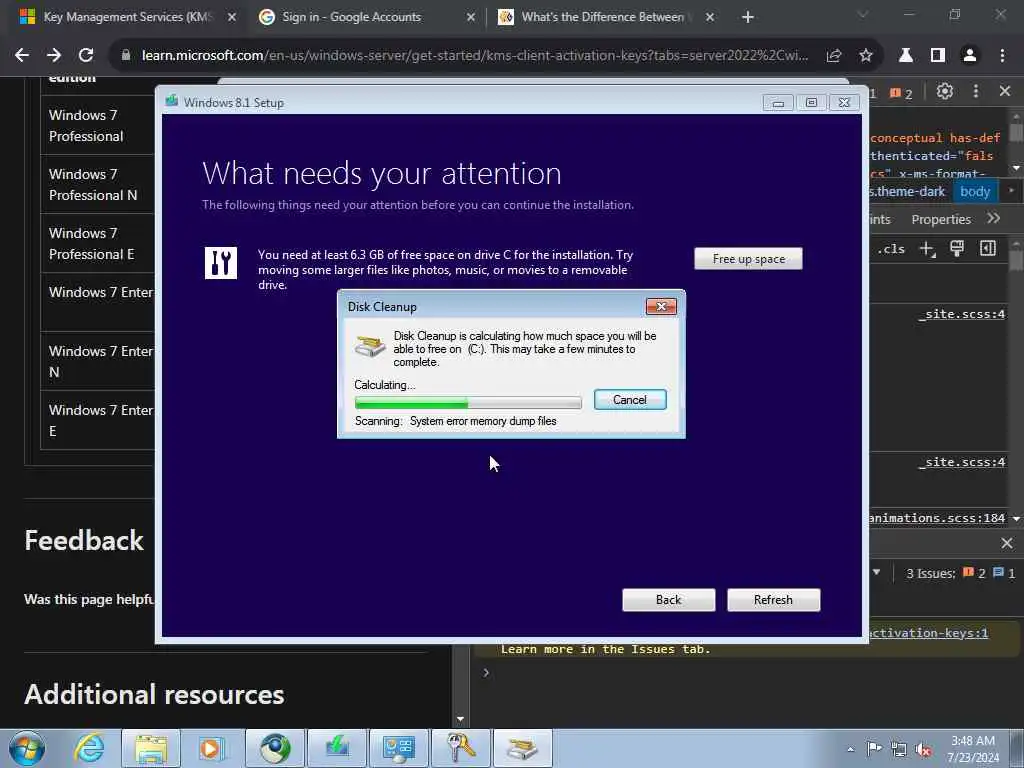1024x768 pixels.
Task: Reload the current Chrome page
Action: (86, 56)
